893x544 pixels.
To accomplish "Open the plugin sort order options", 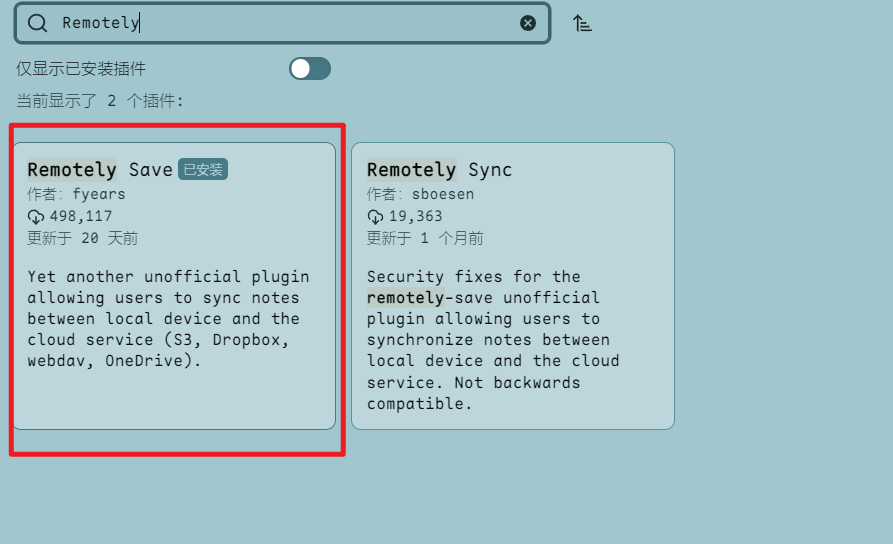I will (x=582, y=23).
